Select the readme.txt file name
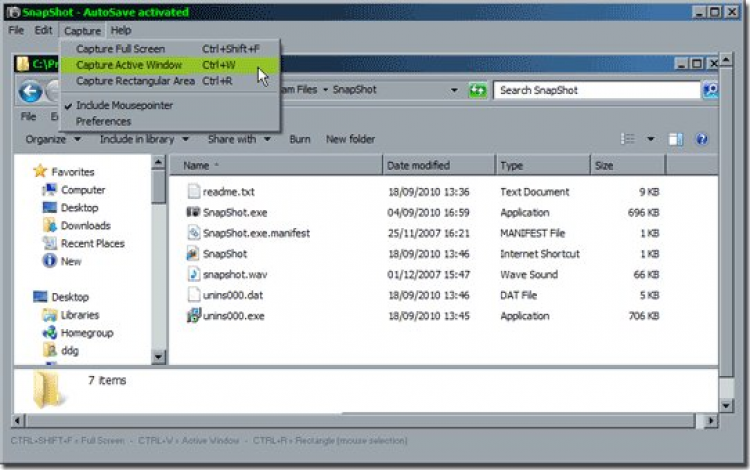The image size is (750, 470). tap(229, 192)
